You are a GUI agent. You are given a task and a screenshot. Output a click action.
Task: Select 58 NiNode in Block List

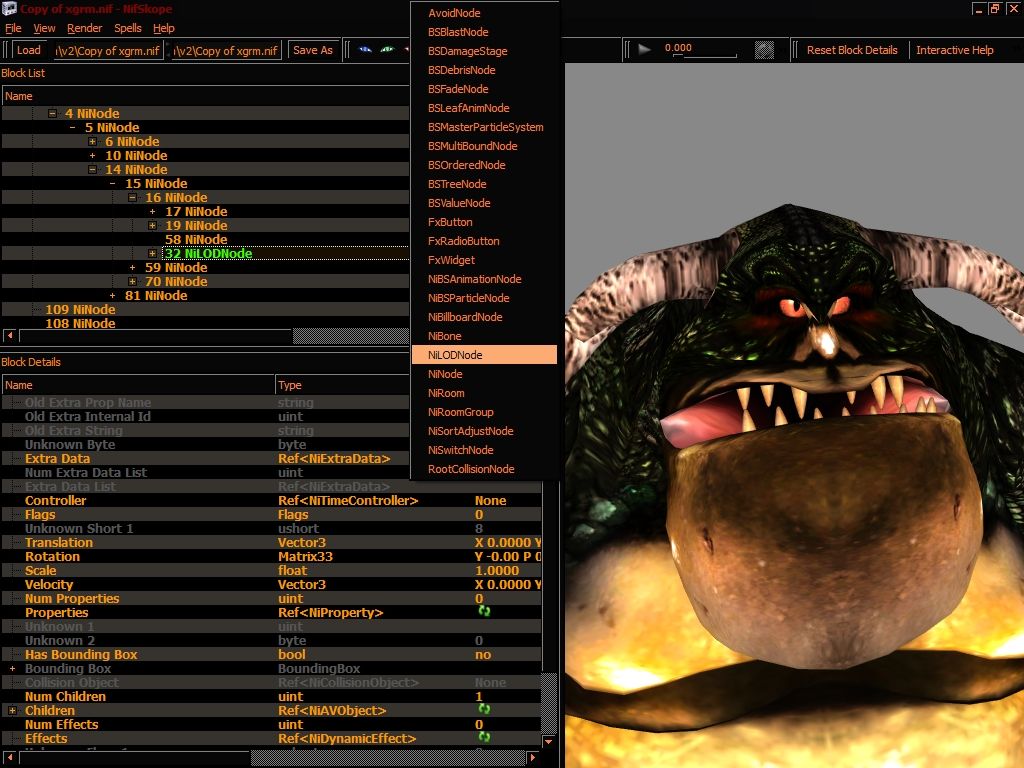196,240
